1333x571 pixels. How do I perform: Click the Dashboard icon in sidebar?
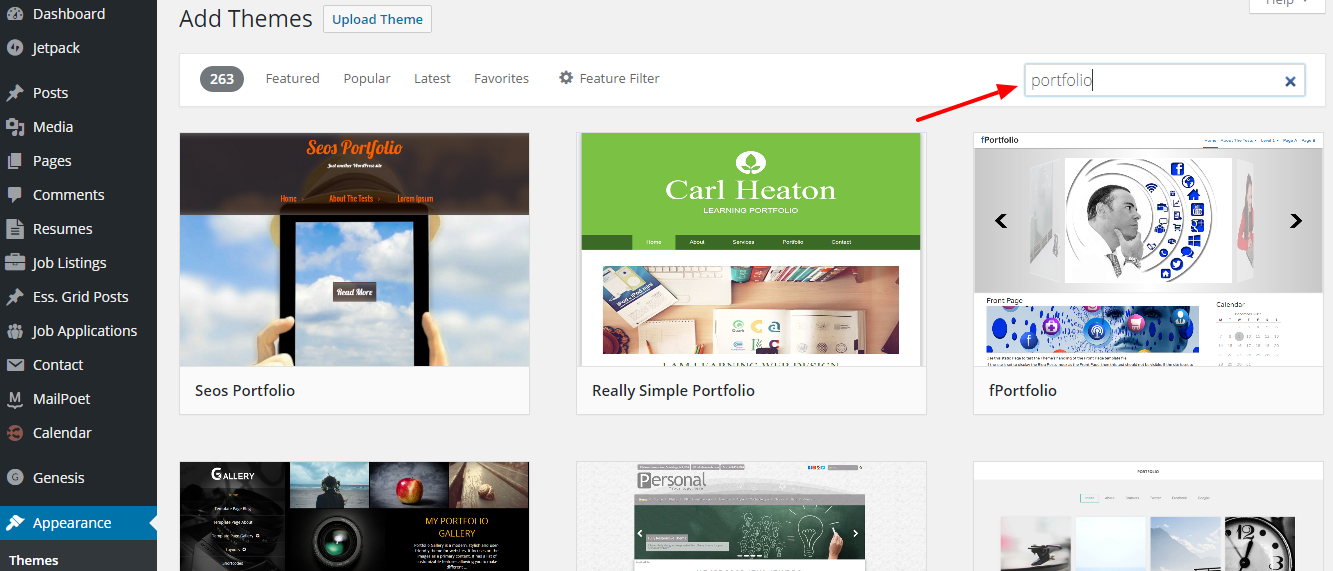pyautogui.click(x=15, y=14)
